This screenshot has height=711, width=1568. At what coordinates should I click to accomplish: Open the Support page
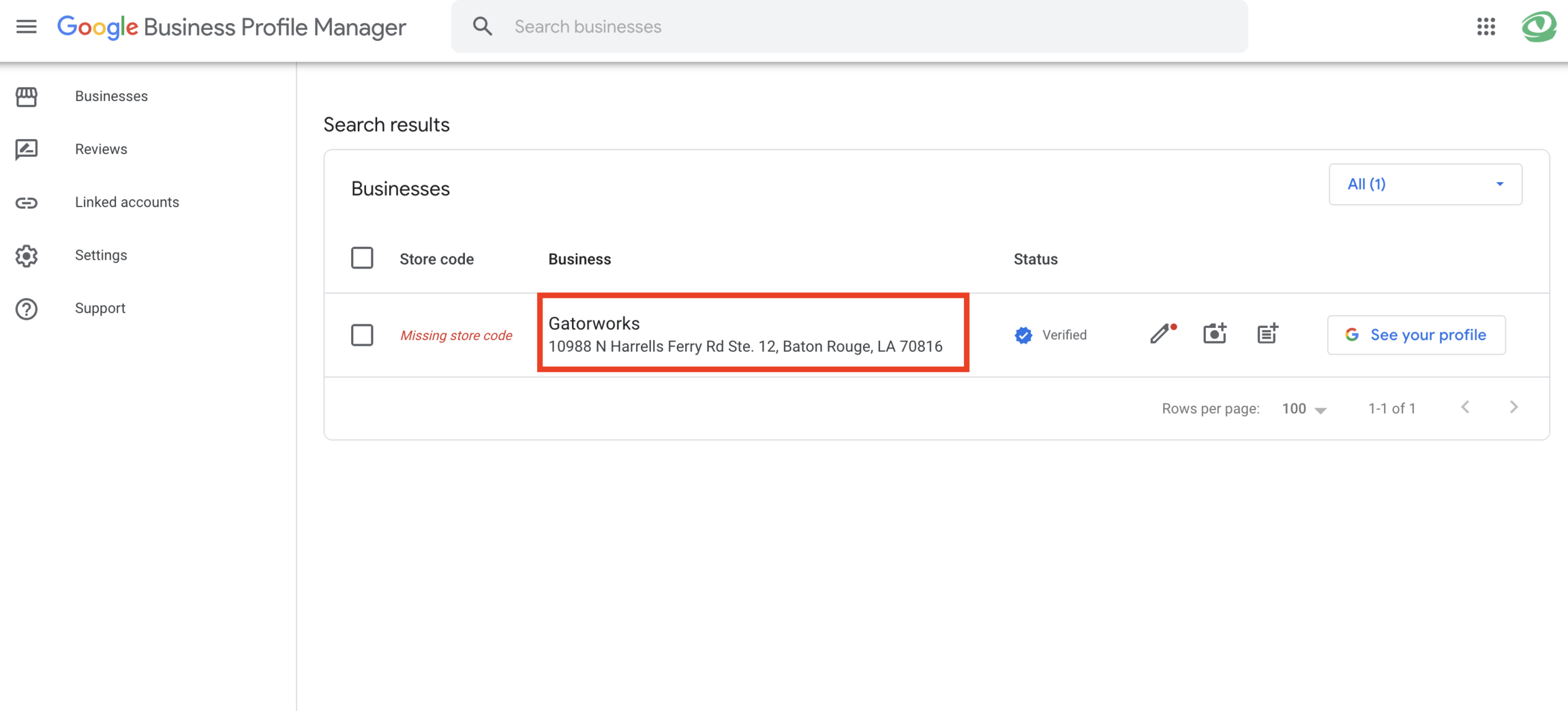(100, 308)
